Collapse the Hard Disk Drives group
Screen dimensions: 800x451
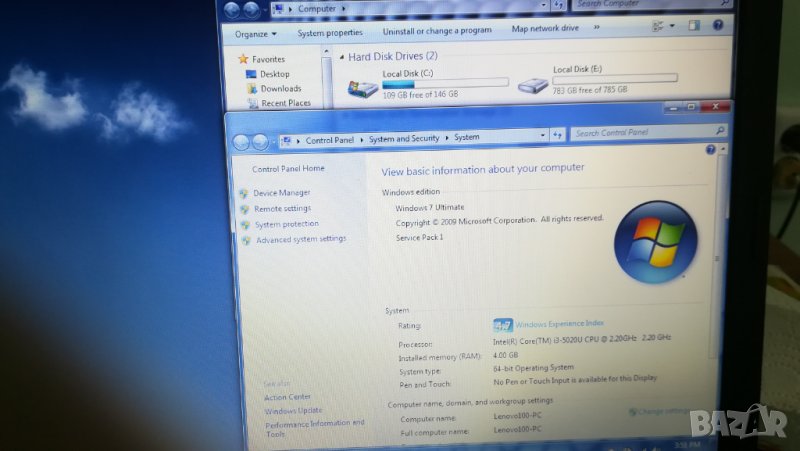pos(340,58)
